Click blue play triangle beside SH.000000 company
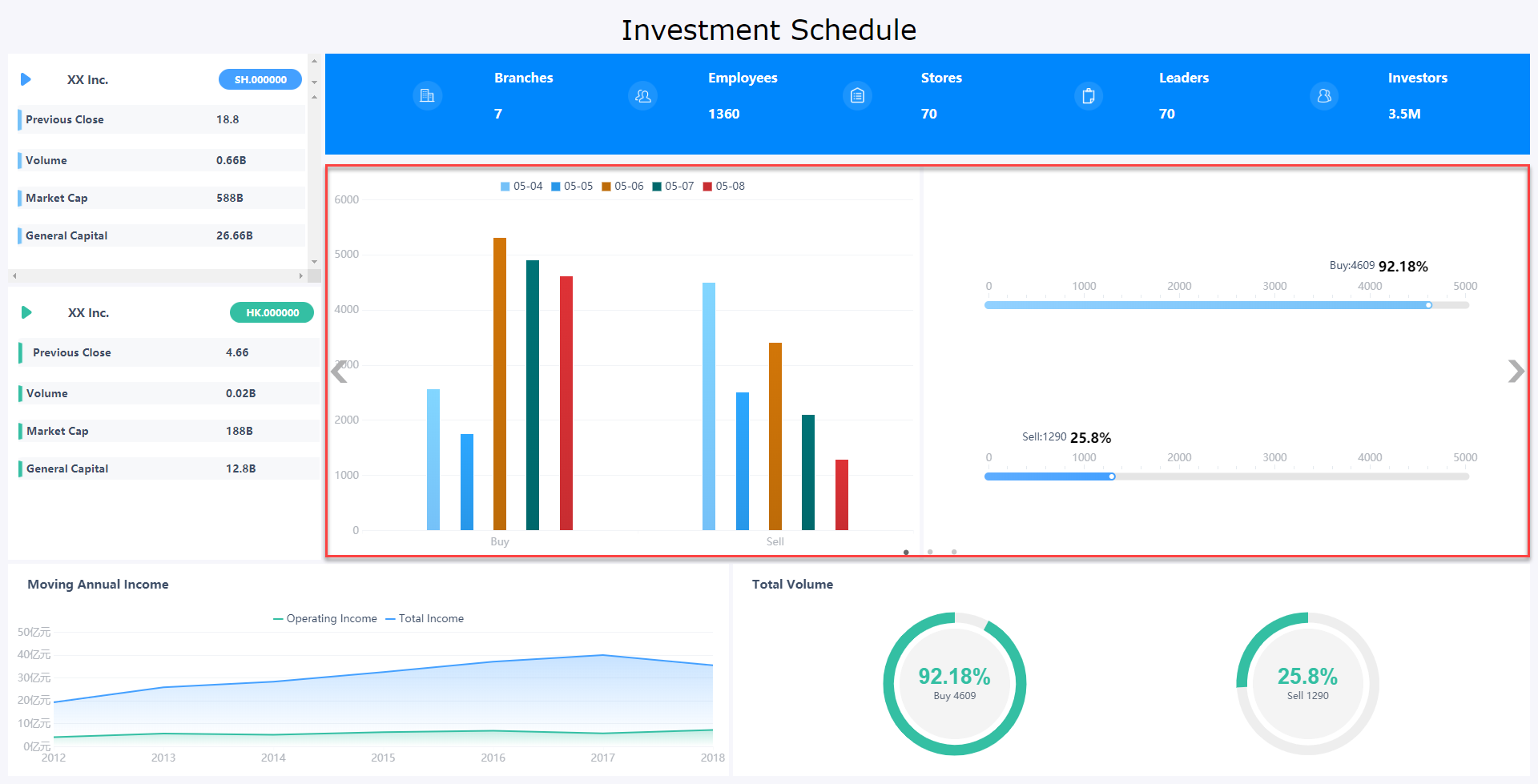 26,79
